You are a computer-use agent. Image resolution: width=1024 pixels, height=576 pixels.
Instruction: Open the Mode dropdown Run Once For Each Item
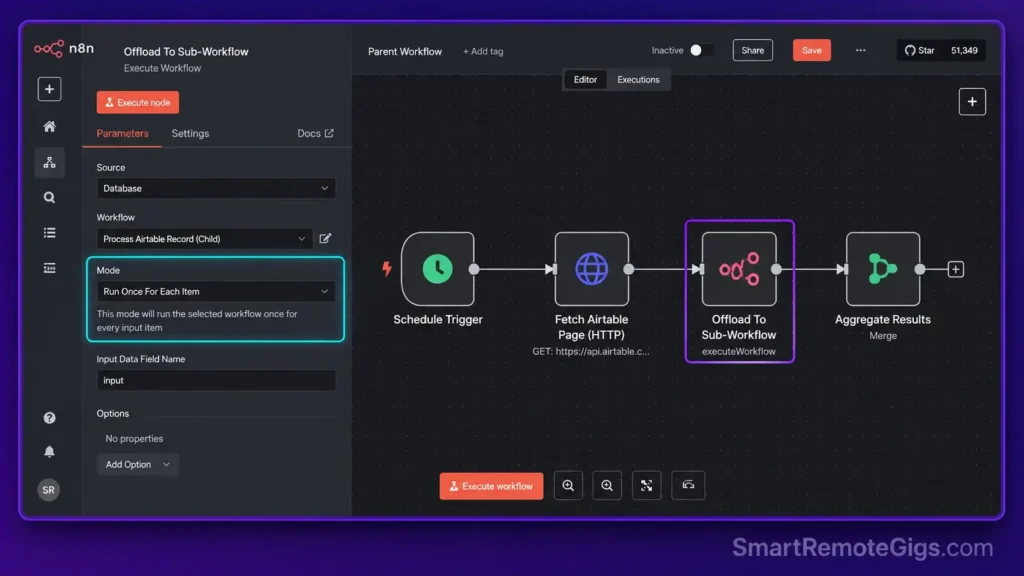coord(216,291)
